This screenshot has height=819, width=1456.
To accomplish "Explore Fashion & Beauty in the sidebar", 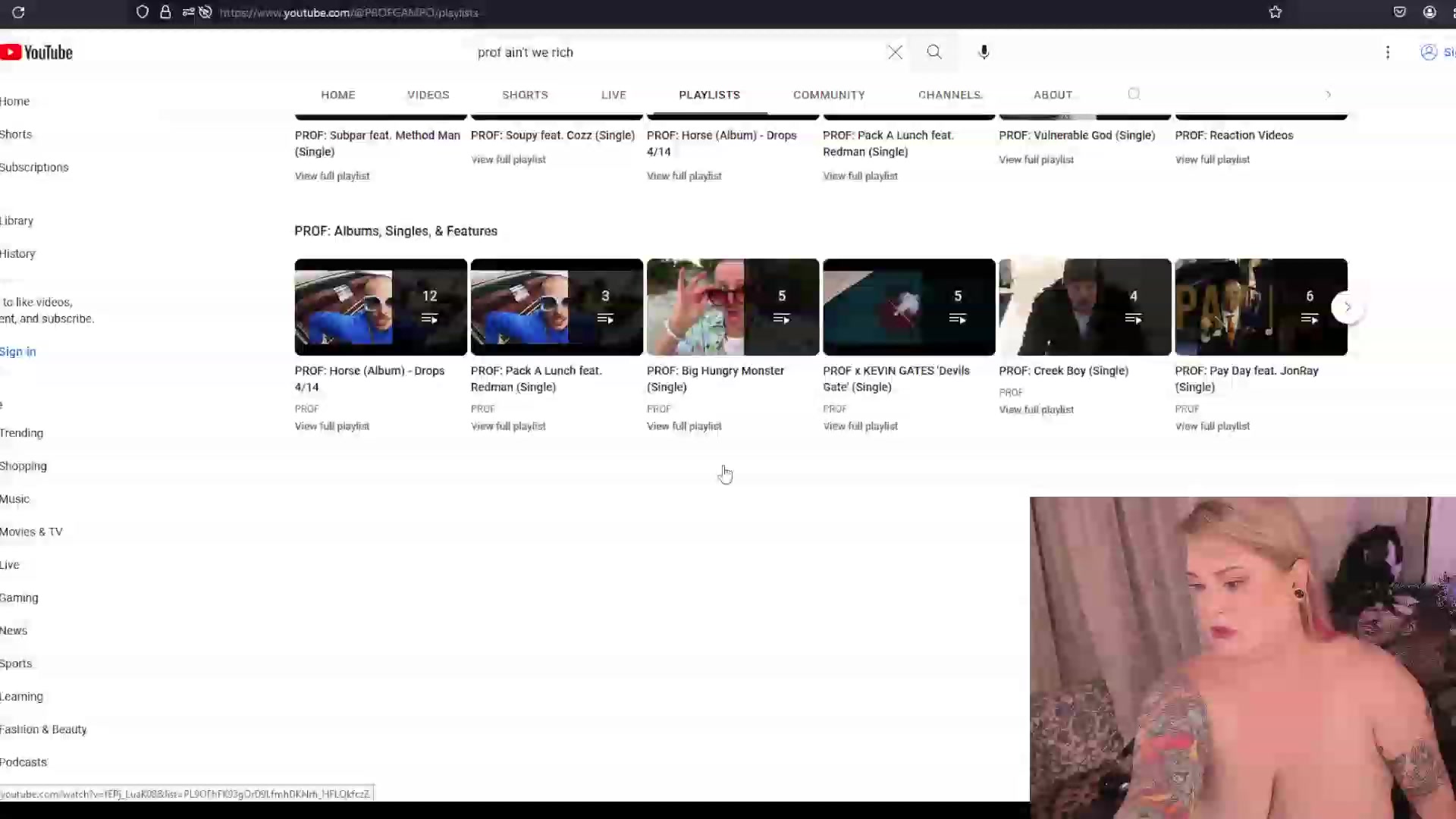I will (x=43, y=730).
